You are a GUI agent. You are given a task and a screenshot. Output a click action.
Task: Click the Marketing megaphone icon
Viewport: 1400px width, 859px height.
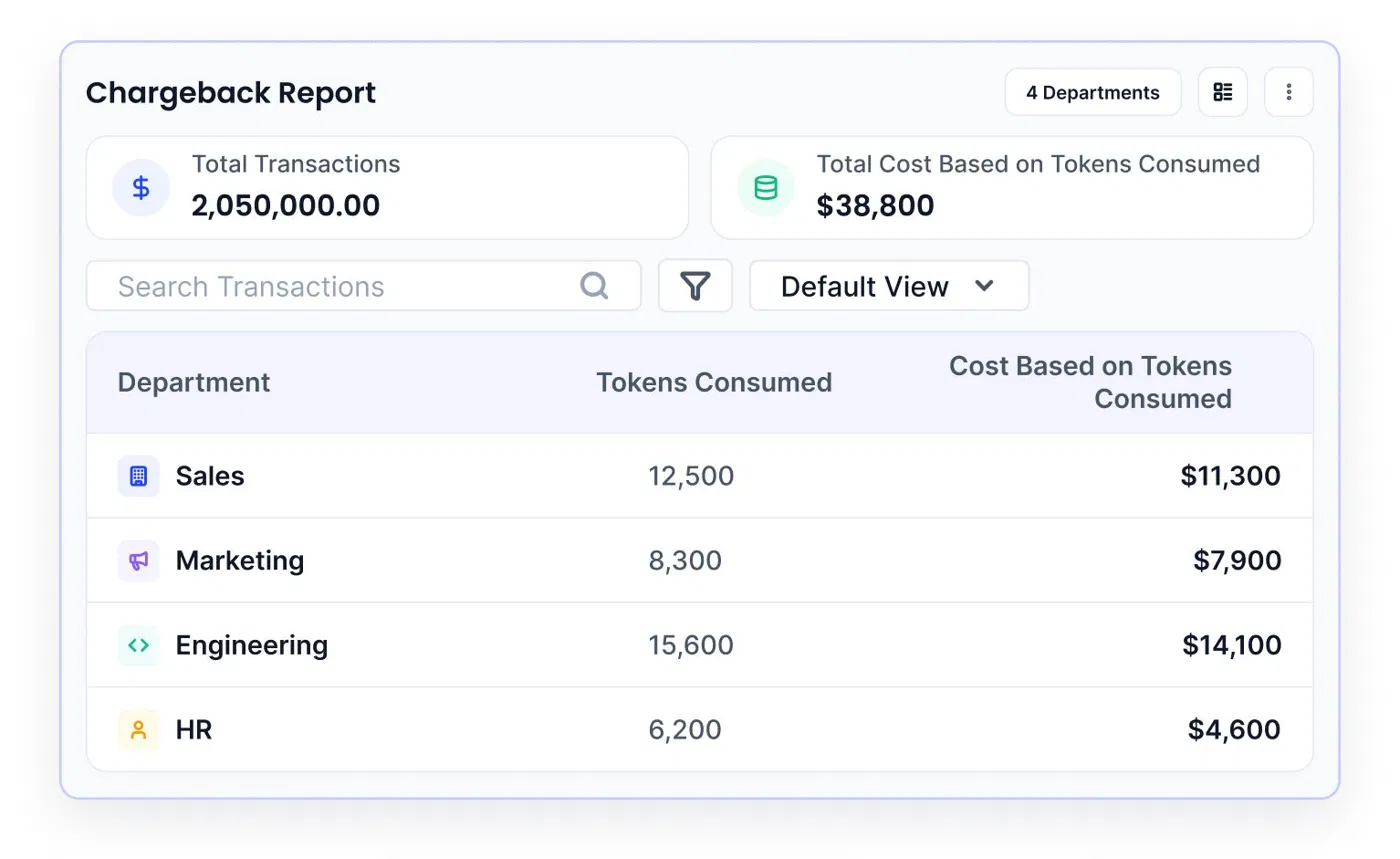pos(138,560)
